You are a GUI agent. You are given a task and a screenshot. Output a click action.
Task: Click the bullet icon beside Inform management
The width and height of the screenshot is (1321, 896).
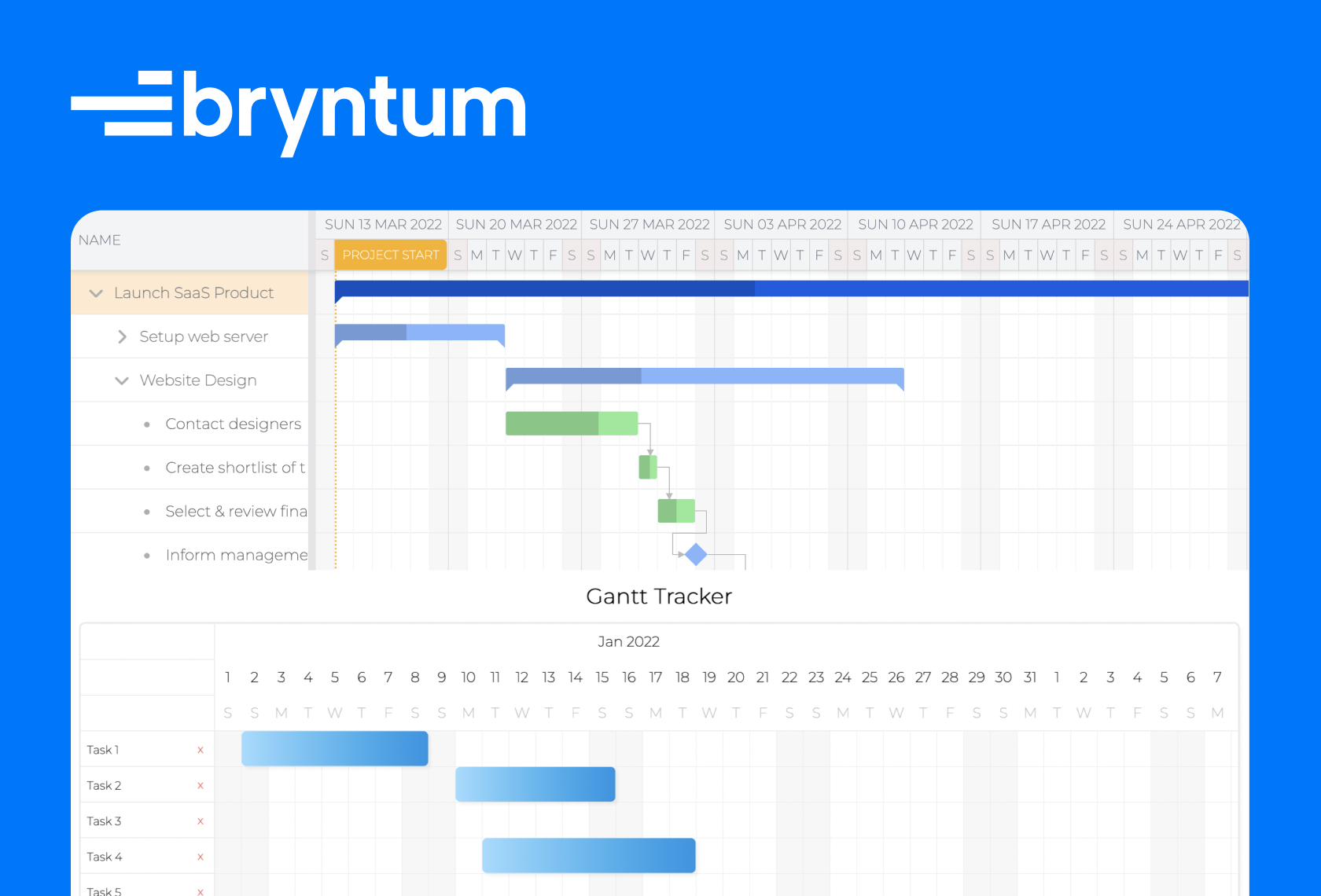(147, 555)
